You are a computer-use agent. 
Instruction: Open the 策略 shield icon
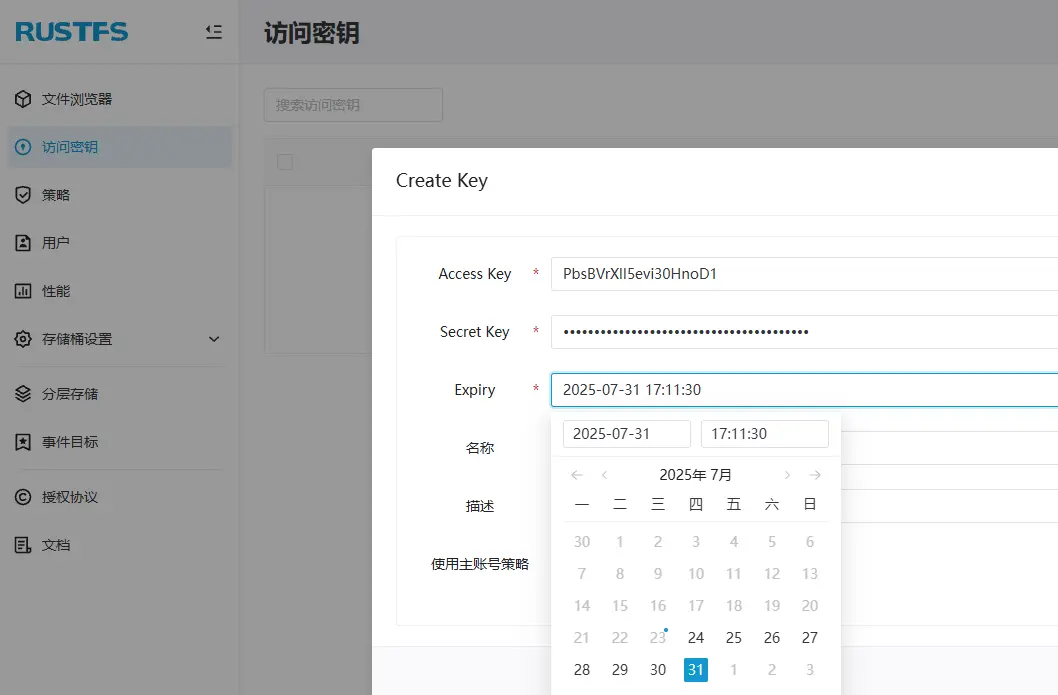[22, 195]
